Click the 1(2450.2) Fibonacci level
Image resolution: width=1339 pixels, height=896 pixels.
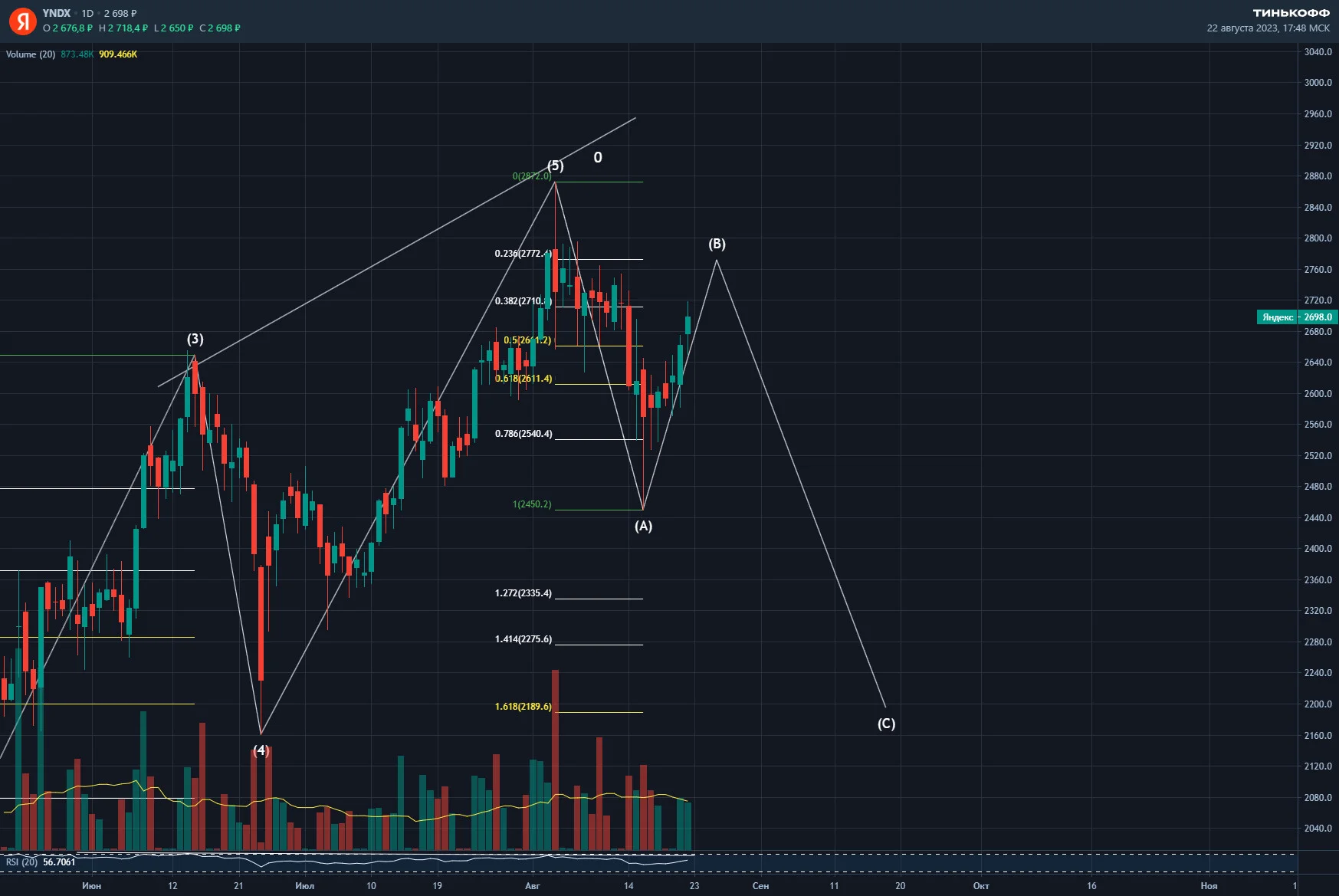tap(532, 504)
